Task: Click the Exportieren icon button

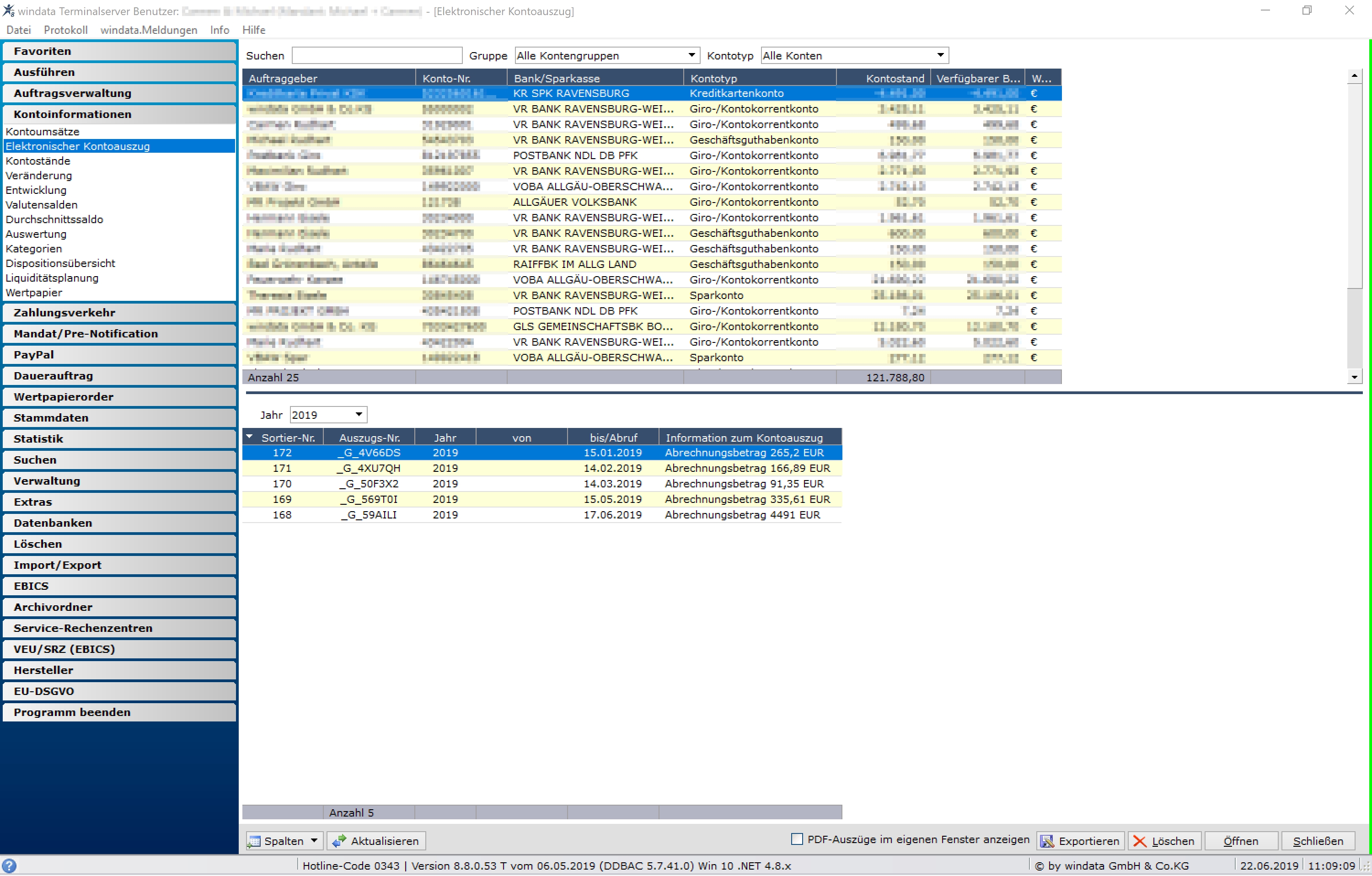Action: [x=1080, y=841]
